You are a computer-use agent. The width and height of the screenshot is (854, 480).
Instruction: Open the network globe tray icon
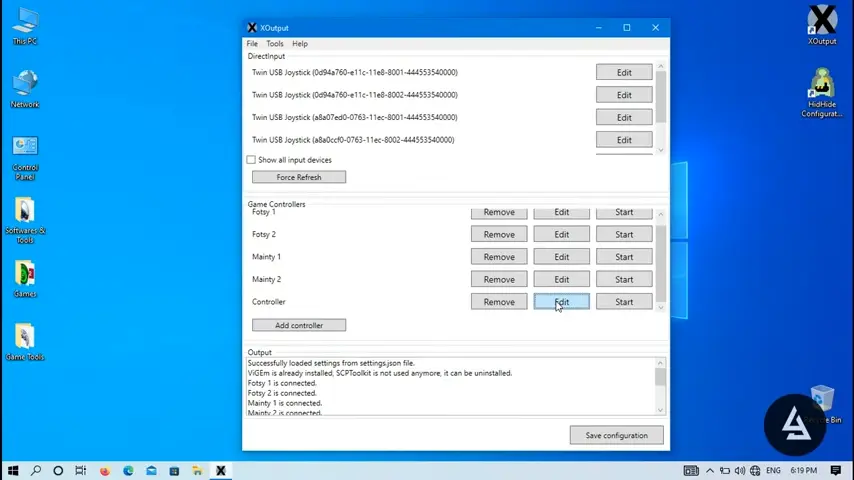(755, 471)
